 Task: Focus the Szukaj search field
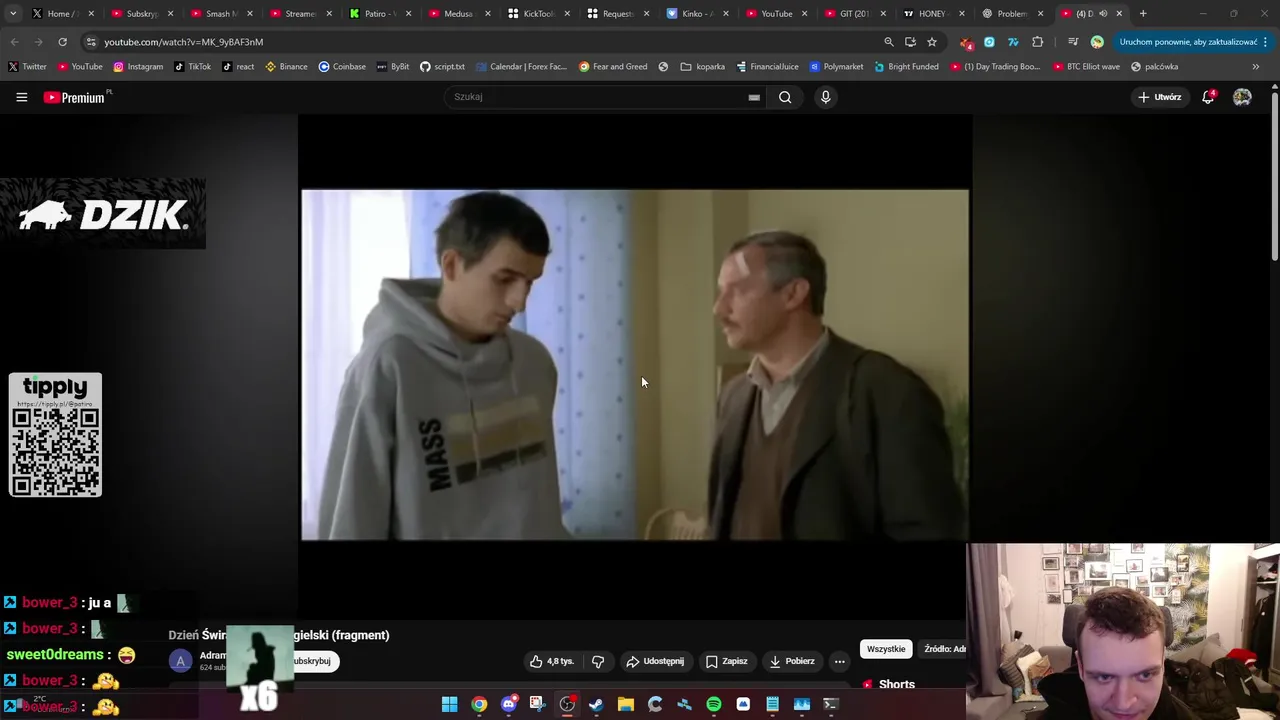[x=595, y=97]
